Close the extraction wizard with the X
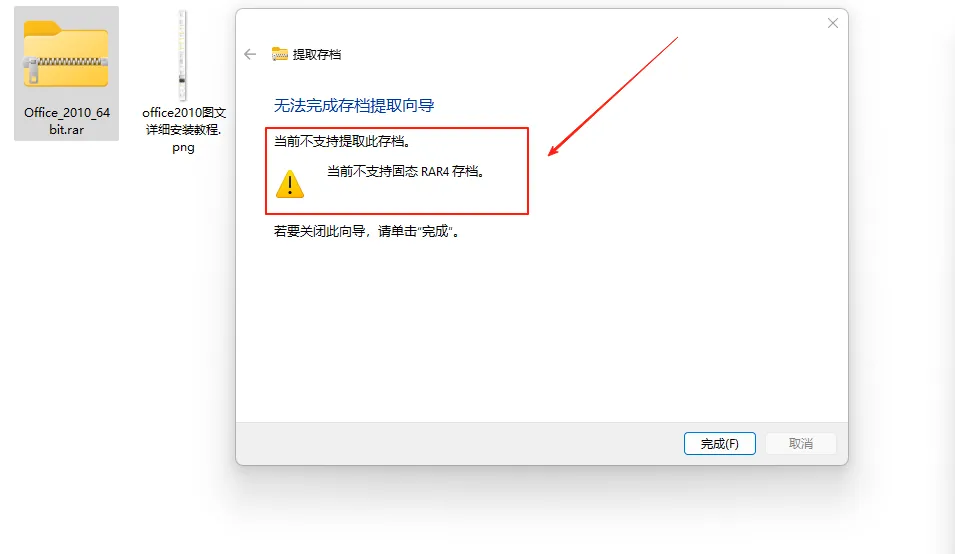The width and height of the screenshot is (955, 554). pyautogui.click(x=833, y=23)
